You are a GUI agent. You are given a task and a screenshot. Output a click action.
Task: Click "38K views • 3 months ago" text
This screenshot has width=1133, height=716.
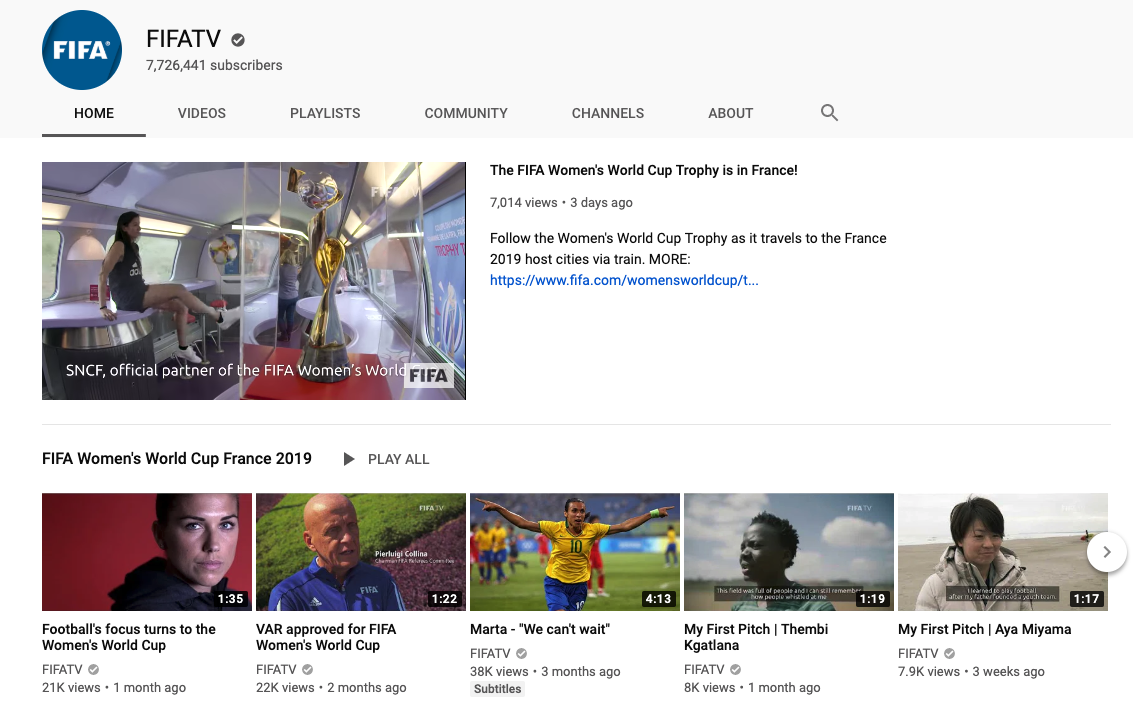pos(546,672)
